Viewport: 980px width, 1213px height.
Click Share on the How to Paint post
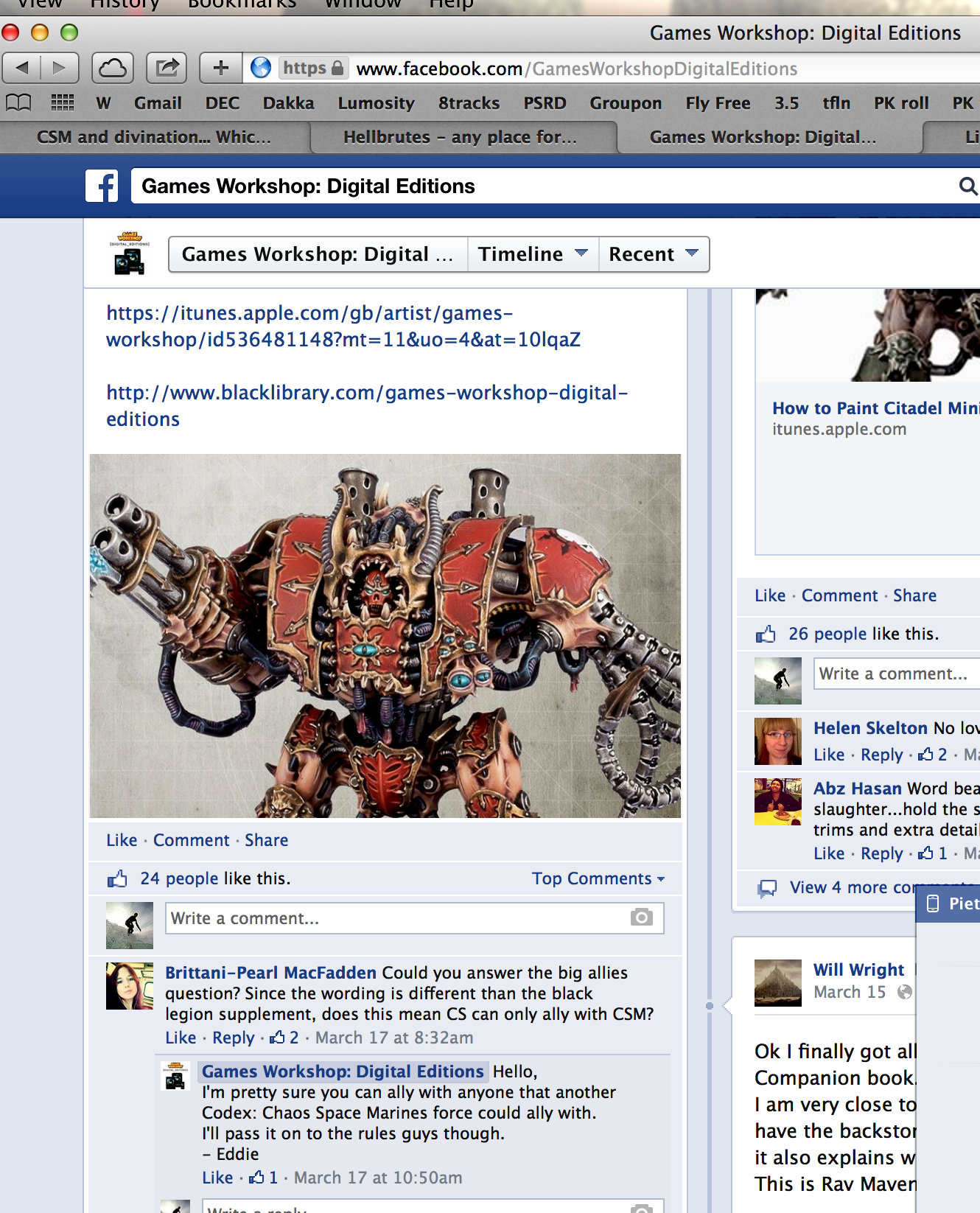914,595
